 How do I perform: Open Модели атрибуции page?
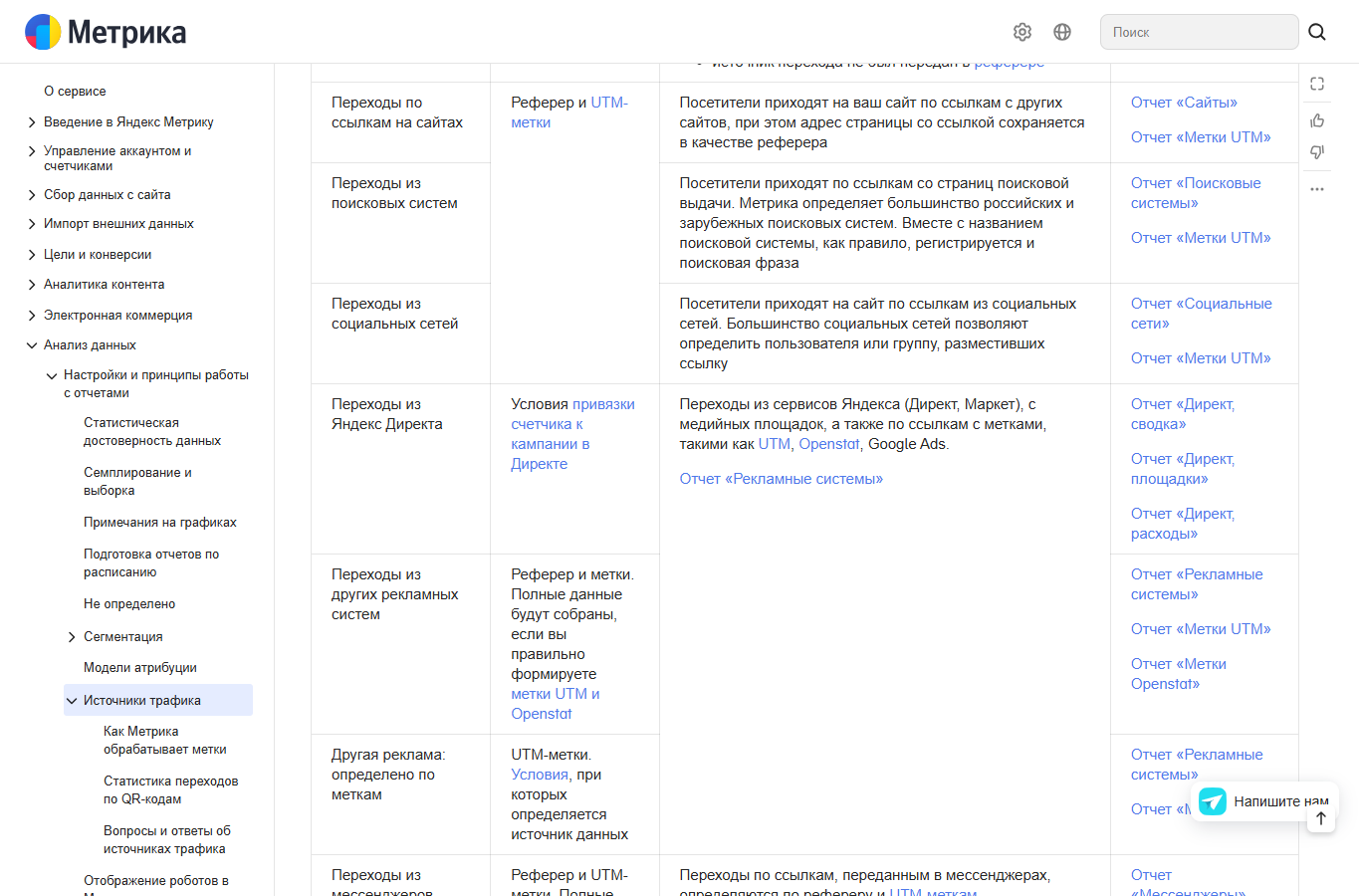140,668
